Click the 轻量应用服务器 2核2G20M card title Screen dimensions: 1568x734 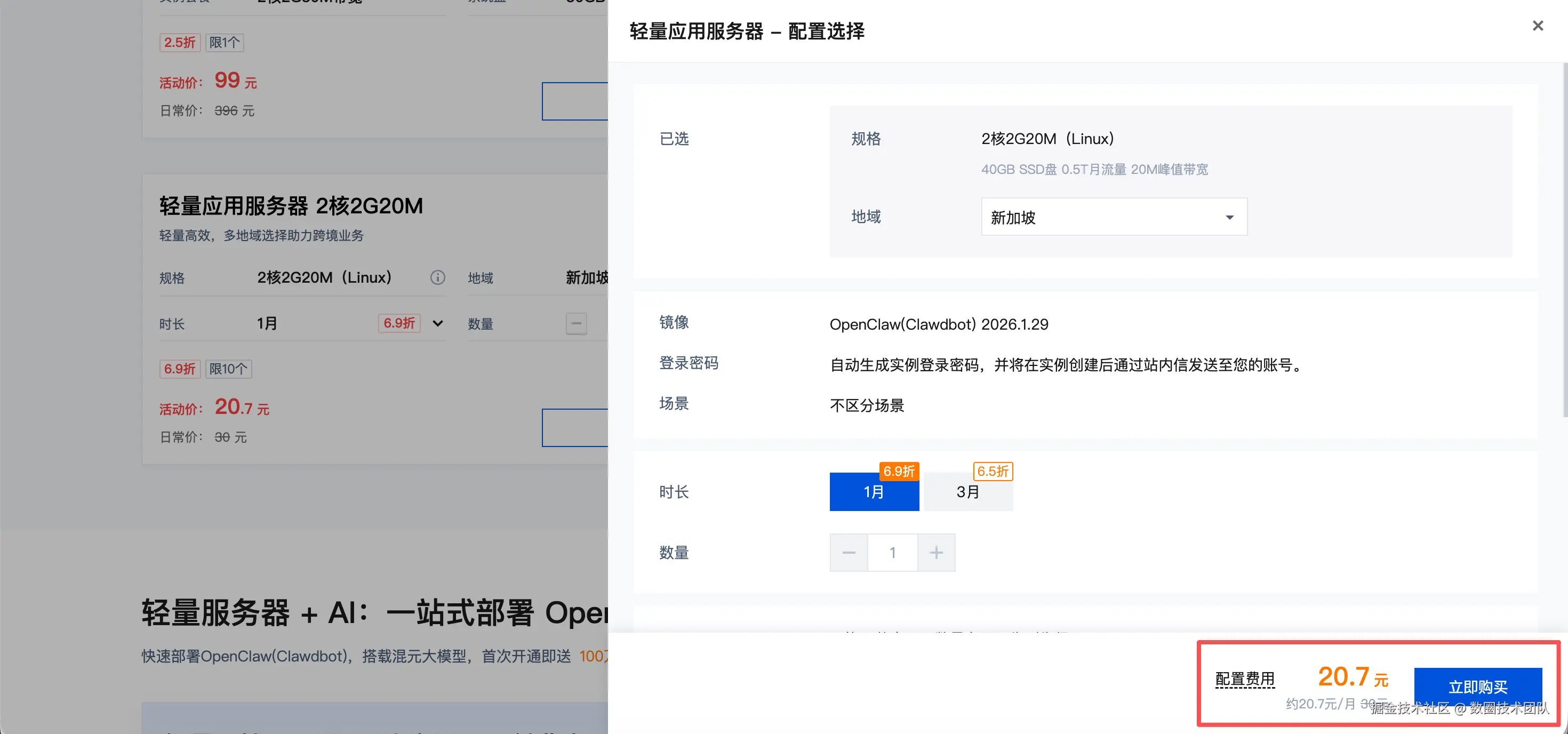click(x=291, y=206)
